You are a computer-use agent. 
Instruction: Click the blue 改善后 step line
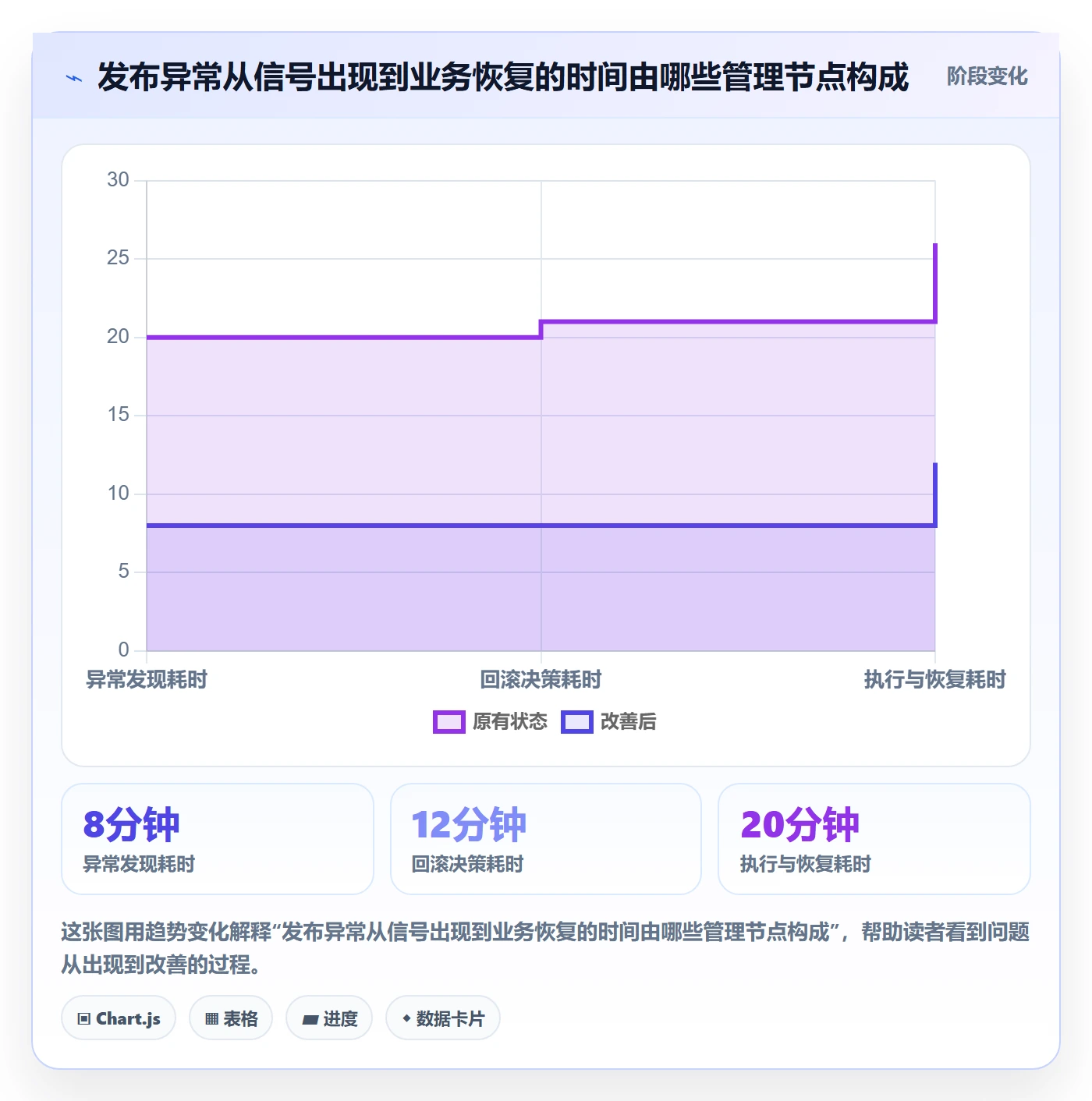[541, 525]
